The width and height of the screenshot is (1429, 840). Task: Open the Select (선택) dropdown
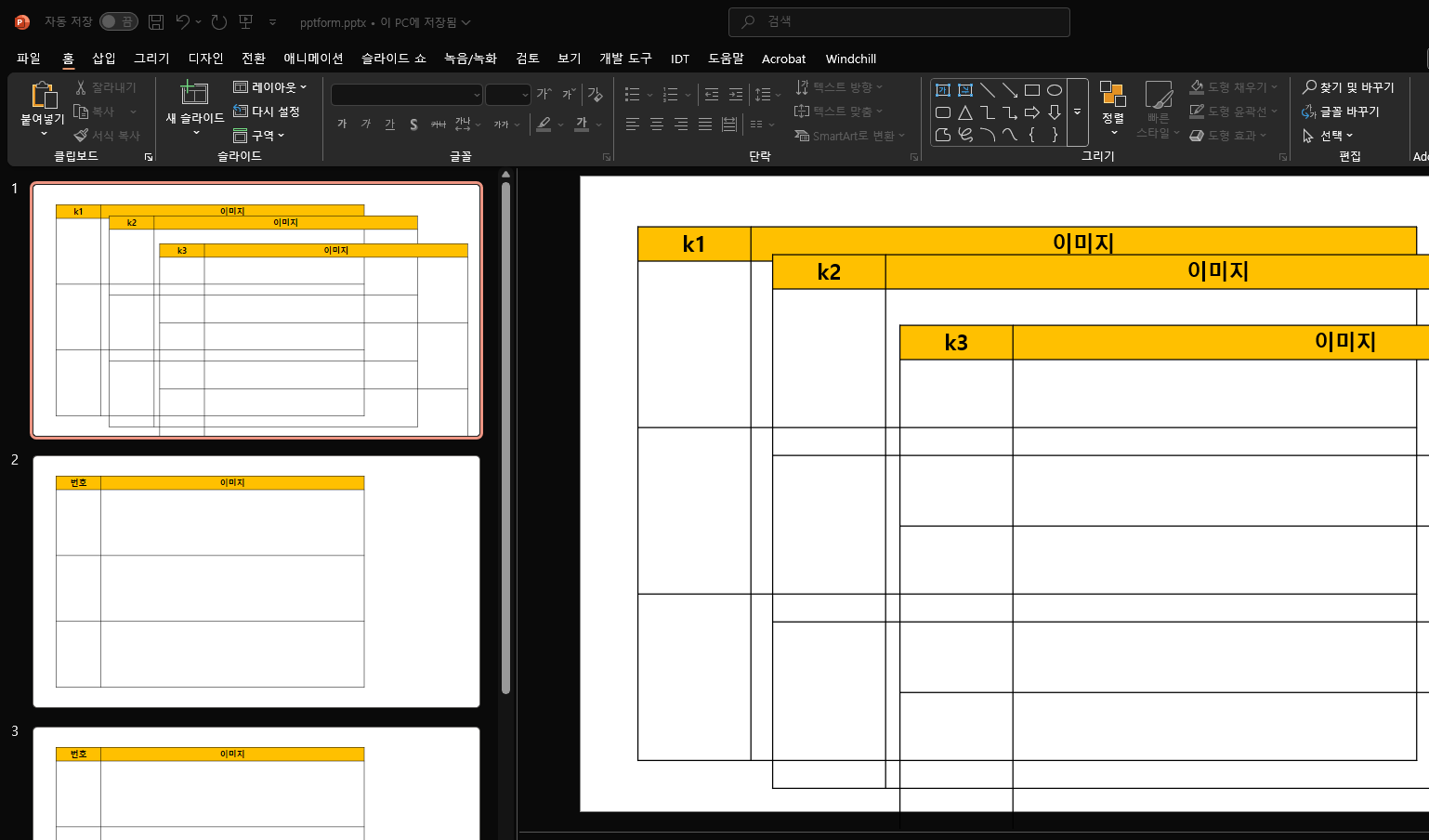click(x=1327, y=135)
